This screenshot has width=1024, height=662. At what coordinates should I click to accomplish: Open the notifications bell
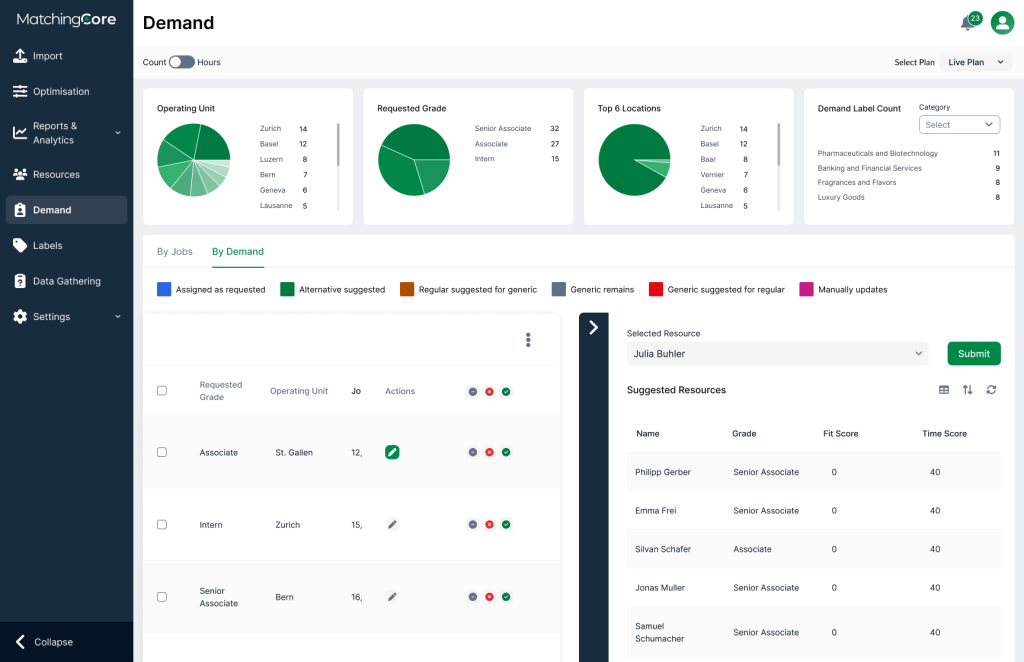click(967, 24)
